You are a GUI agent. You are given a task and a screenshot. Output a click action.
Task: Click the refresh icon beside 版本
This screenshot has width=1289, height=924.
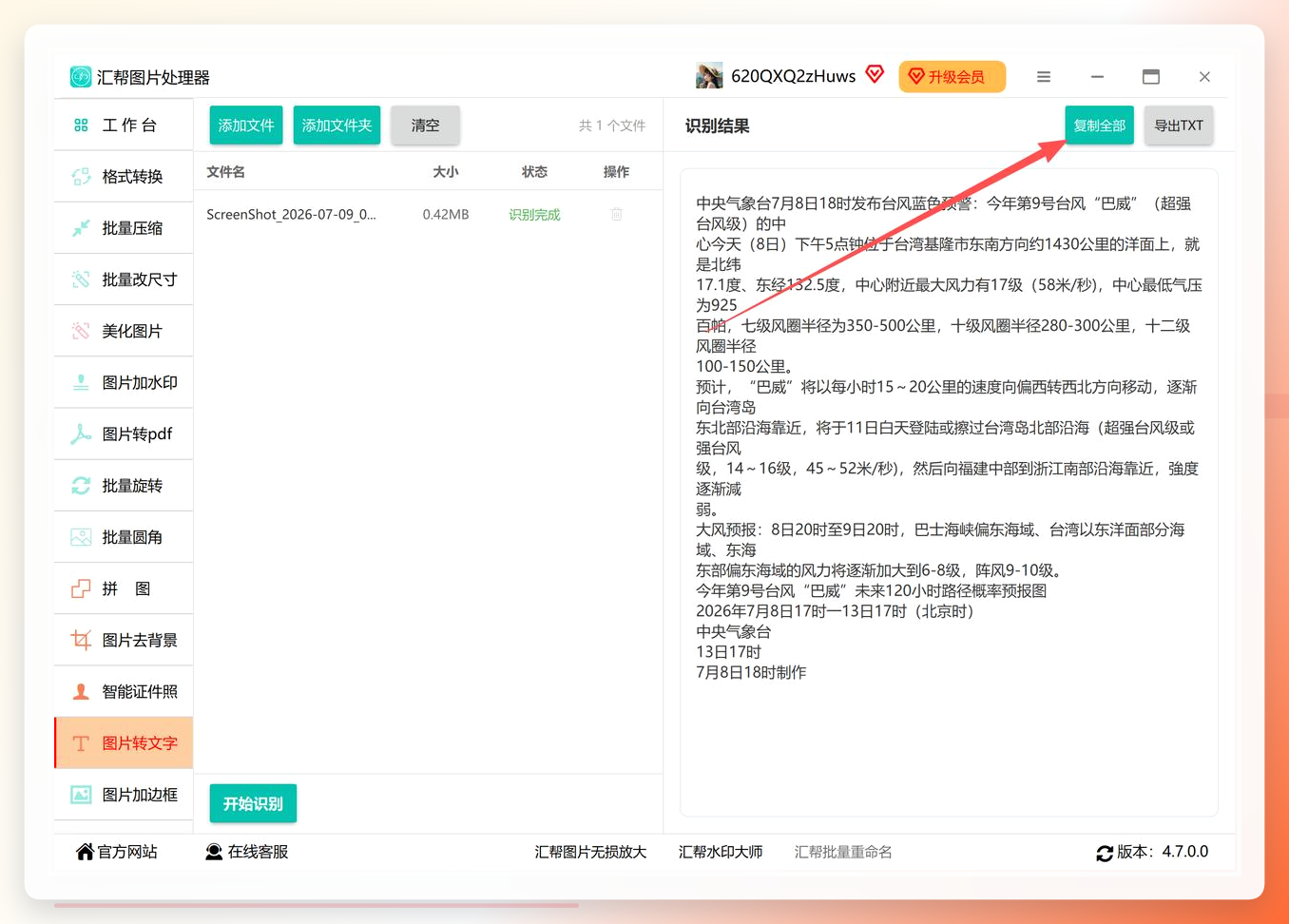[x=1105, y=853]
